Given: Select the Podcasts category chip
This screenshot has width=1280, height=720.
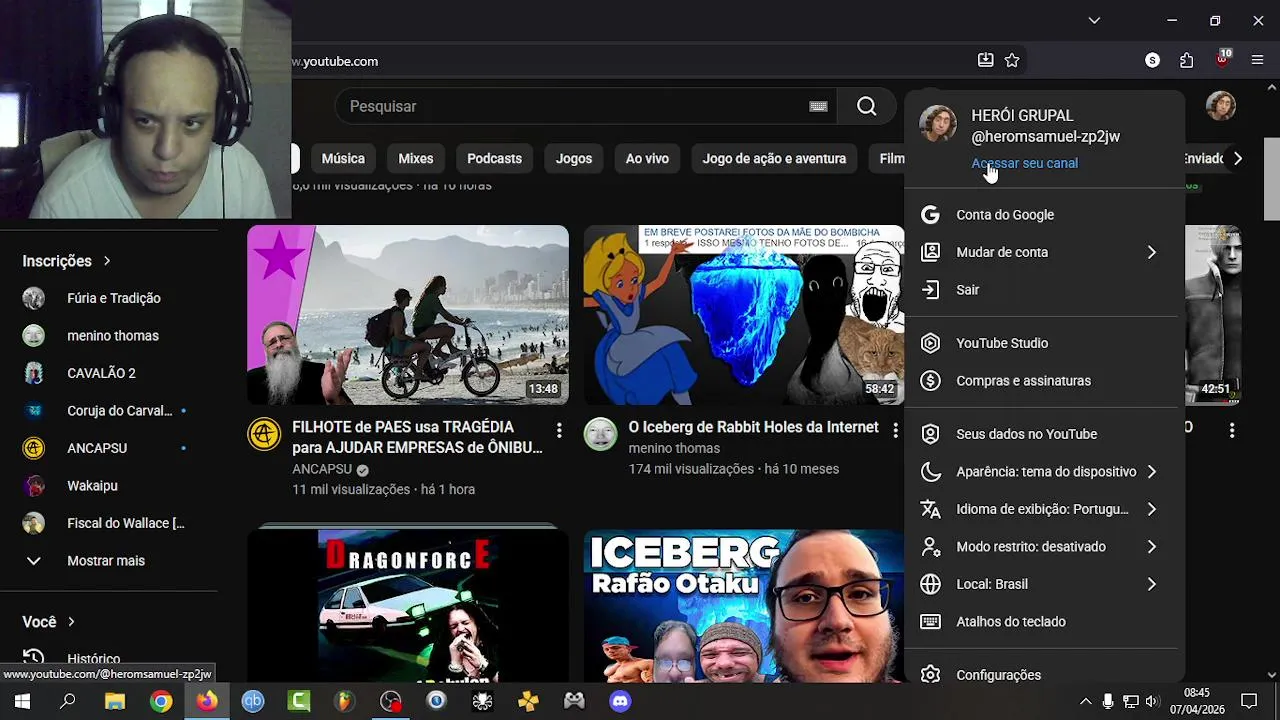Looking at the screenshot, I should [x=494, y=158].
